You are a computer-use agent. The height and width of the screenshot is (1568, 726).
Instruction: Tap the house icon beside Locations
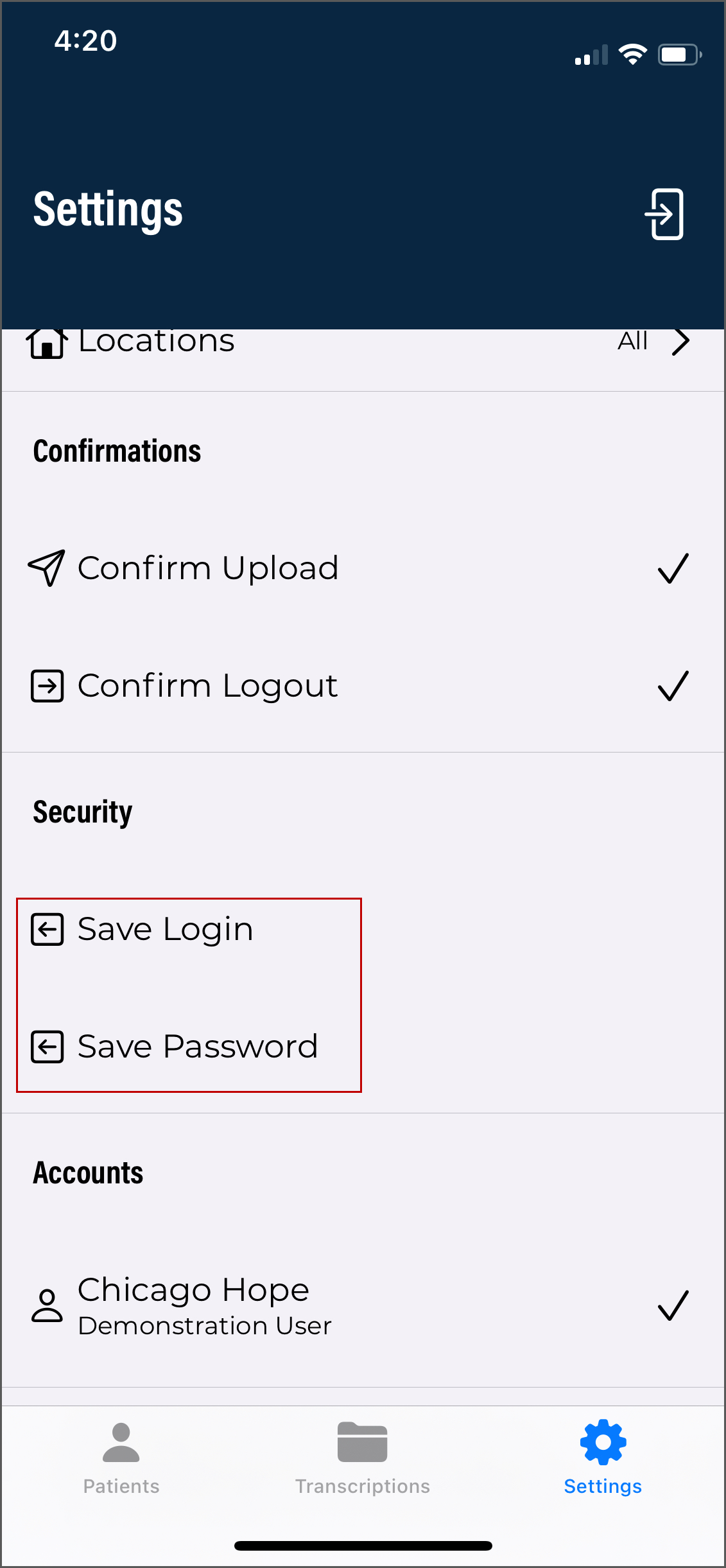point(47,343)
